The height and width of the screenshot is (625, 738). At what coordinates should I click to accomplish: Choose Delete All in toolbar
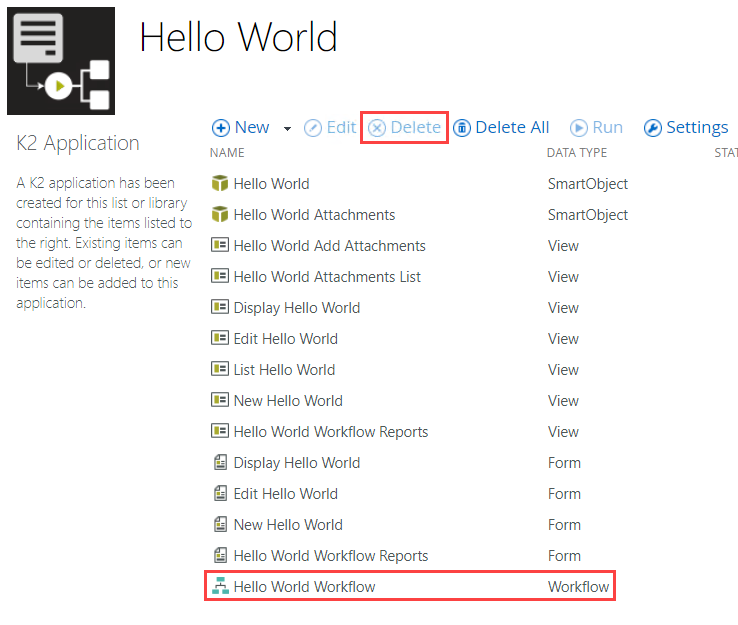coord(501,128)
